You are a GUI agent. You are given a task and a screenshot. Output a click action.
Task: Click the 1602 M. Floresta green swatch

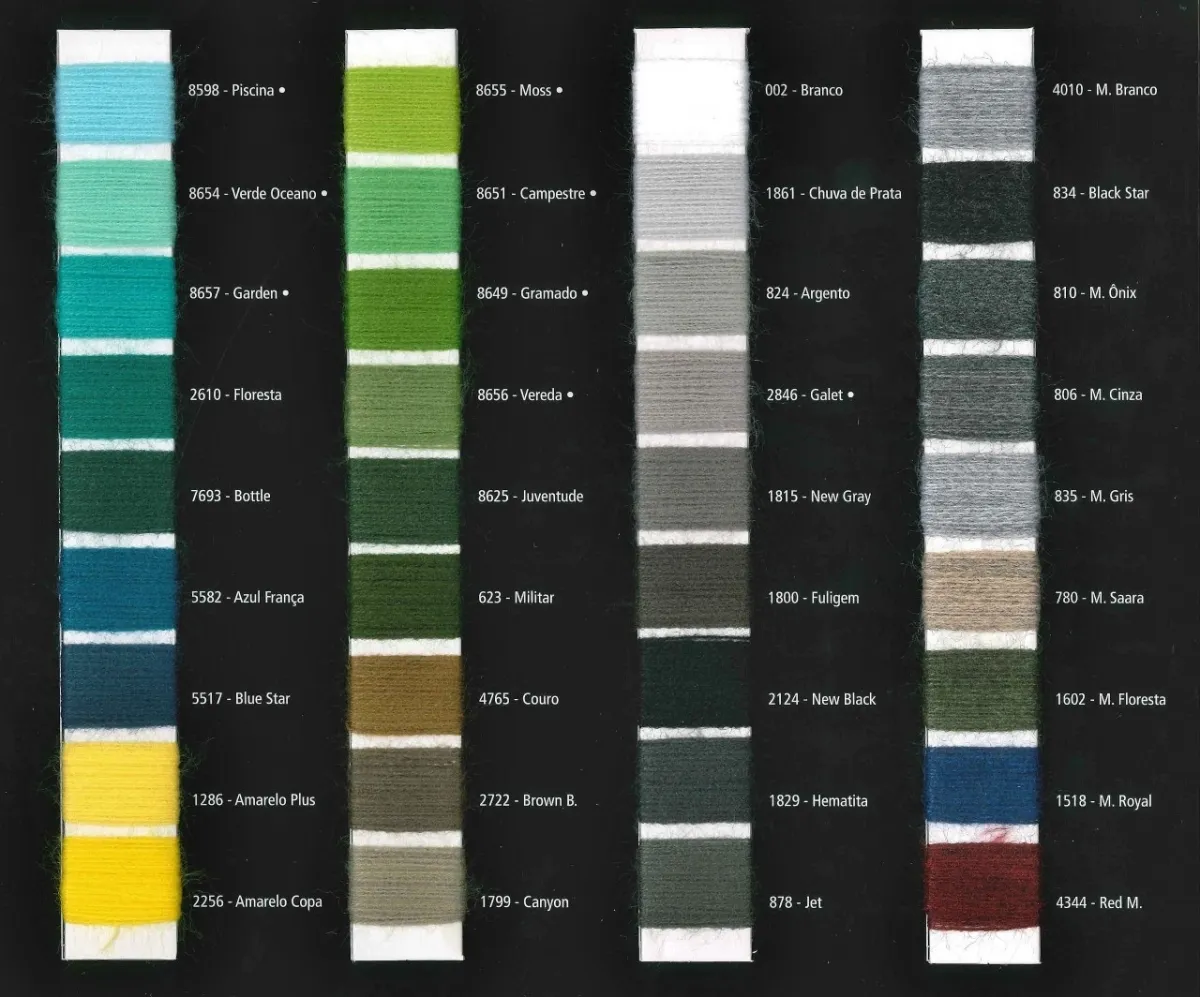tap(979, 688)
